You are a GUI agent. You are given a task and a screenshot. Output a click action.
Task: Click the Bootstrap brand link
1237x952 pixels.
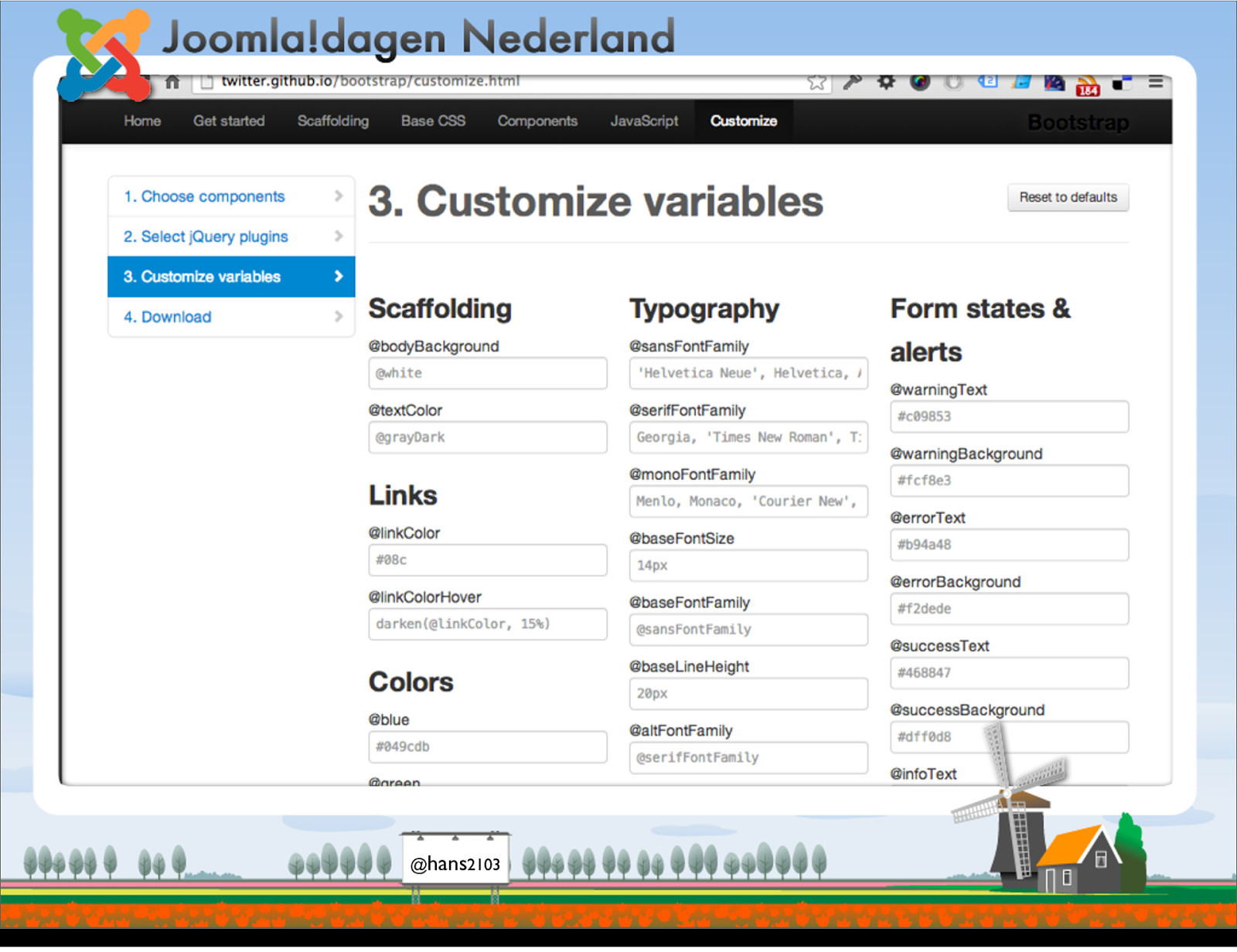[1079, 122]
